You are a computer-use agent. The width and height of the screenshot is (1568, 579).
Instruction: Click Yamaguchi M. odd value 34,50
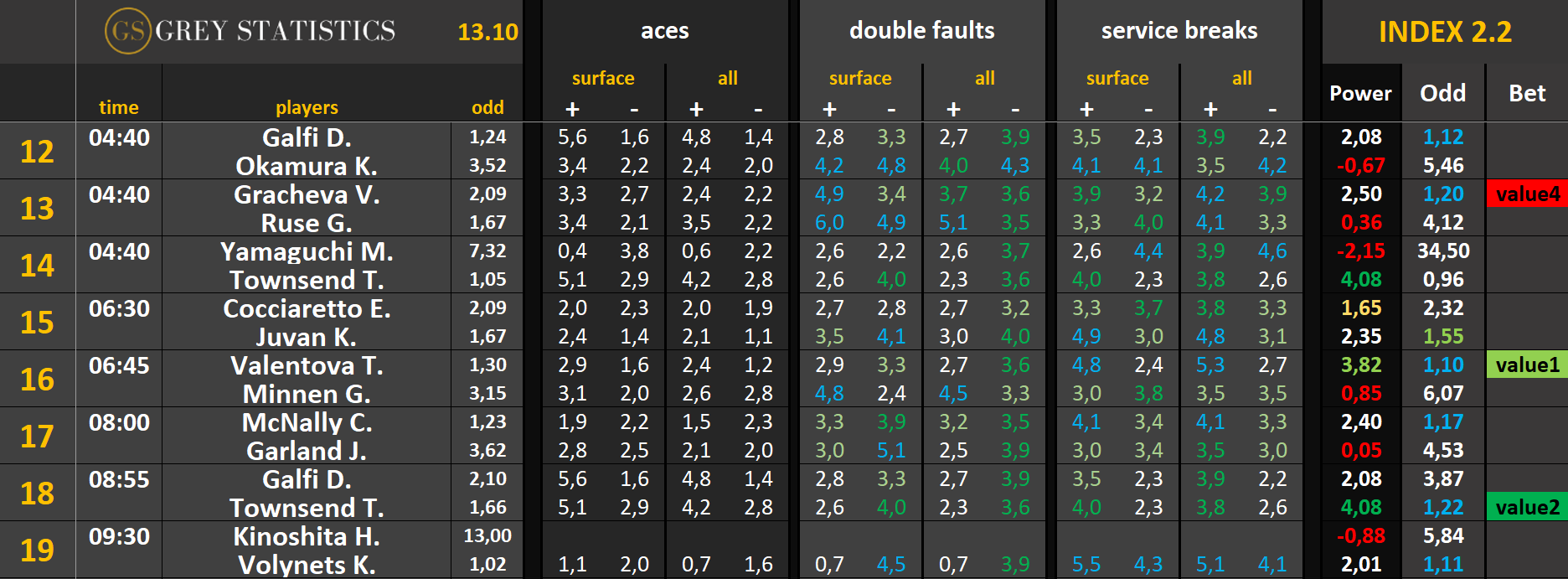1443,251
